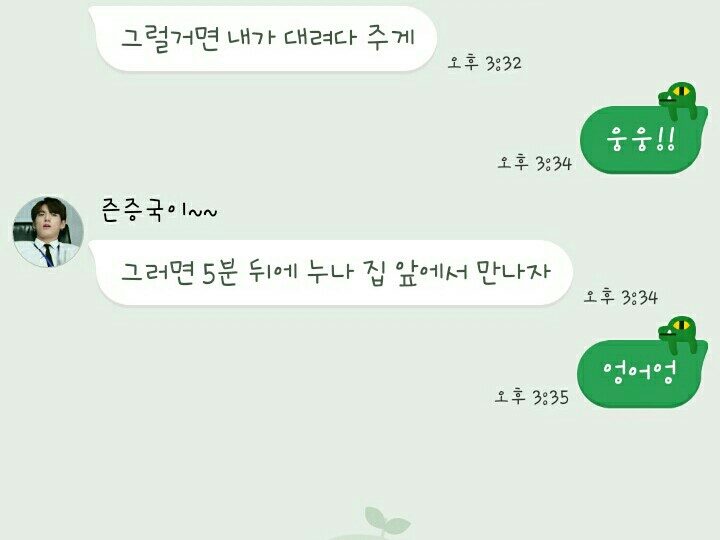Click the 오후 3:35 timestamp
The width and height of the screenshot is (720, 540).
(532, 397)
